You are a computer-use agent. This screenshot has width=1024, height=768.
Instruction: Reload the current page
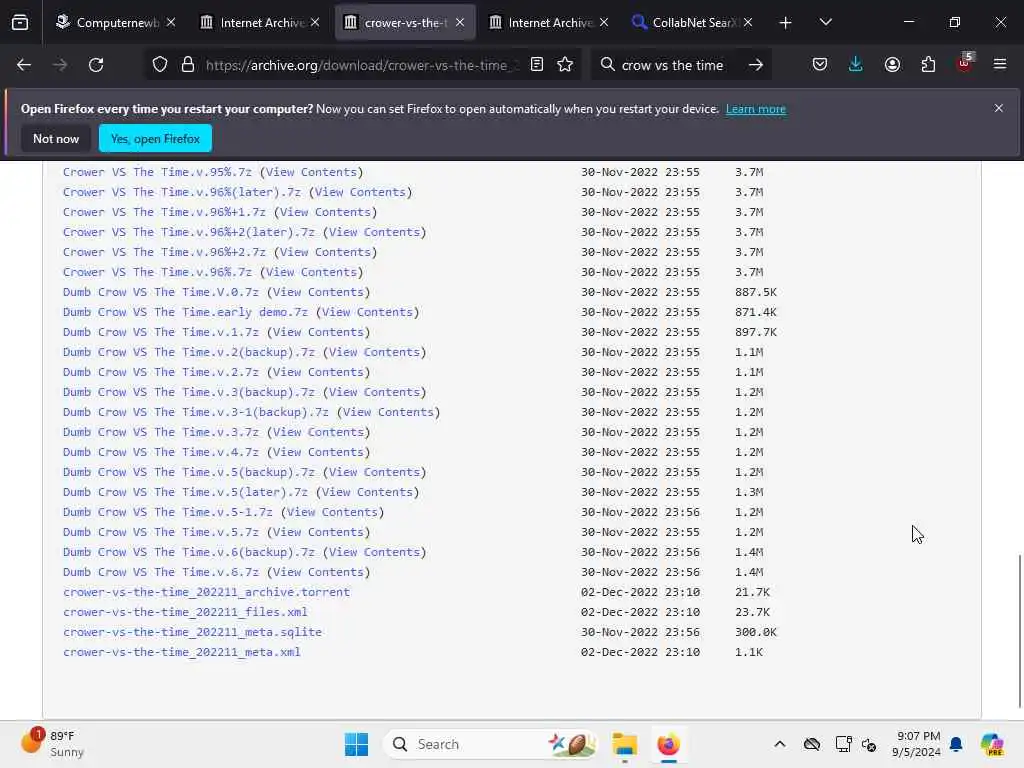click(x=96, y=65)
